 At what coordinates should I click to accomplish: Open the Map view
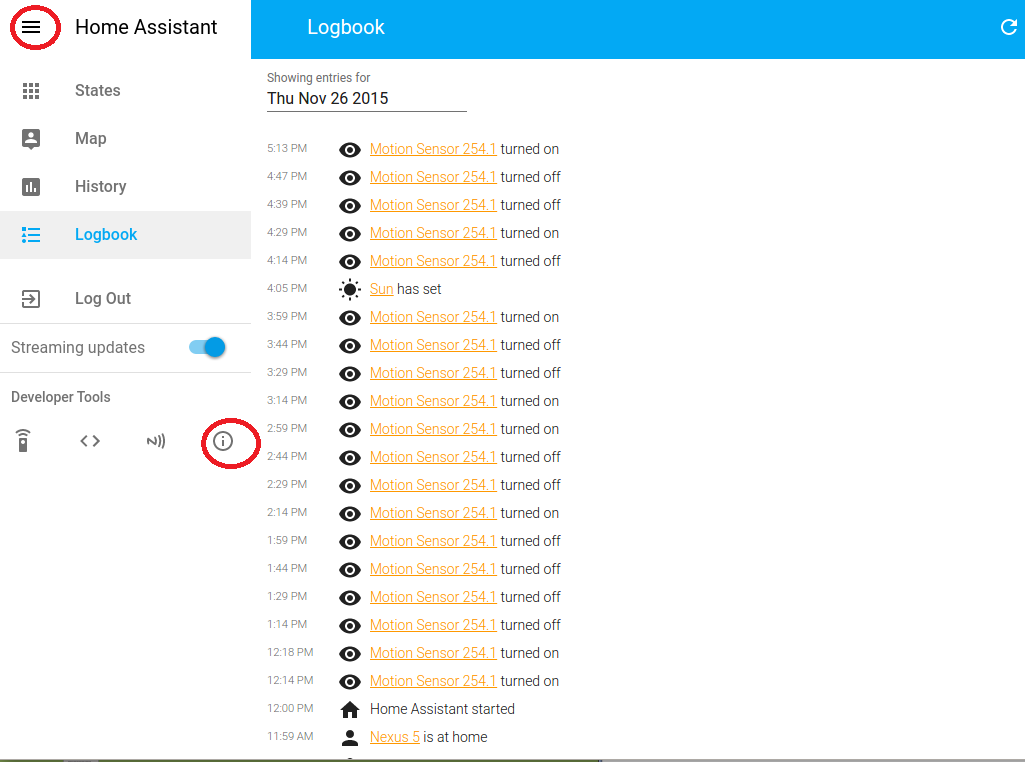[x=90, y=138]
